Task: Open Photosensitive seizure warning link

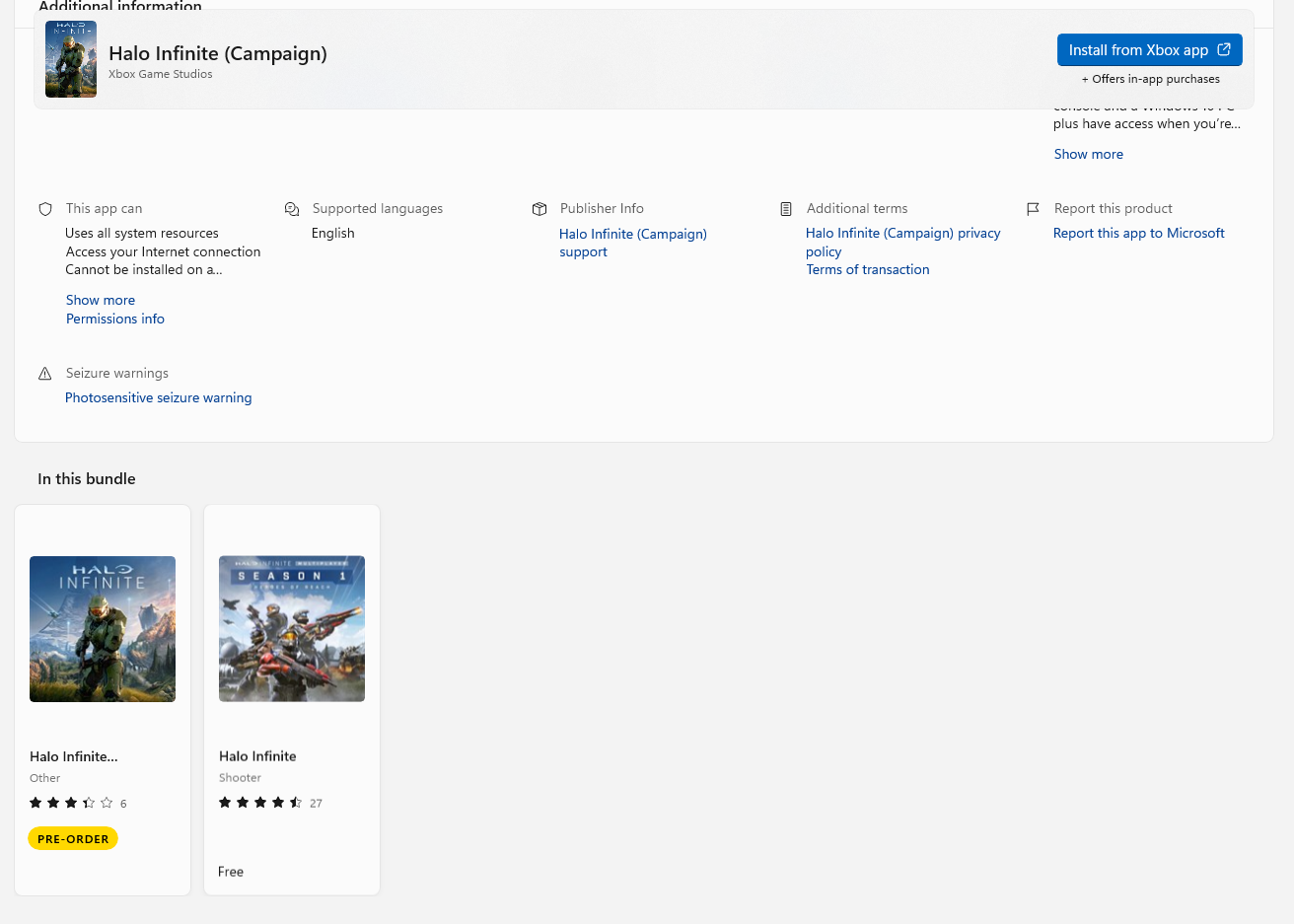Action: (x=159, y=397)
